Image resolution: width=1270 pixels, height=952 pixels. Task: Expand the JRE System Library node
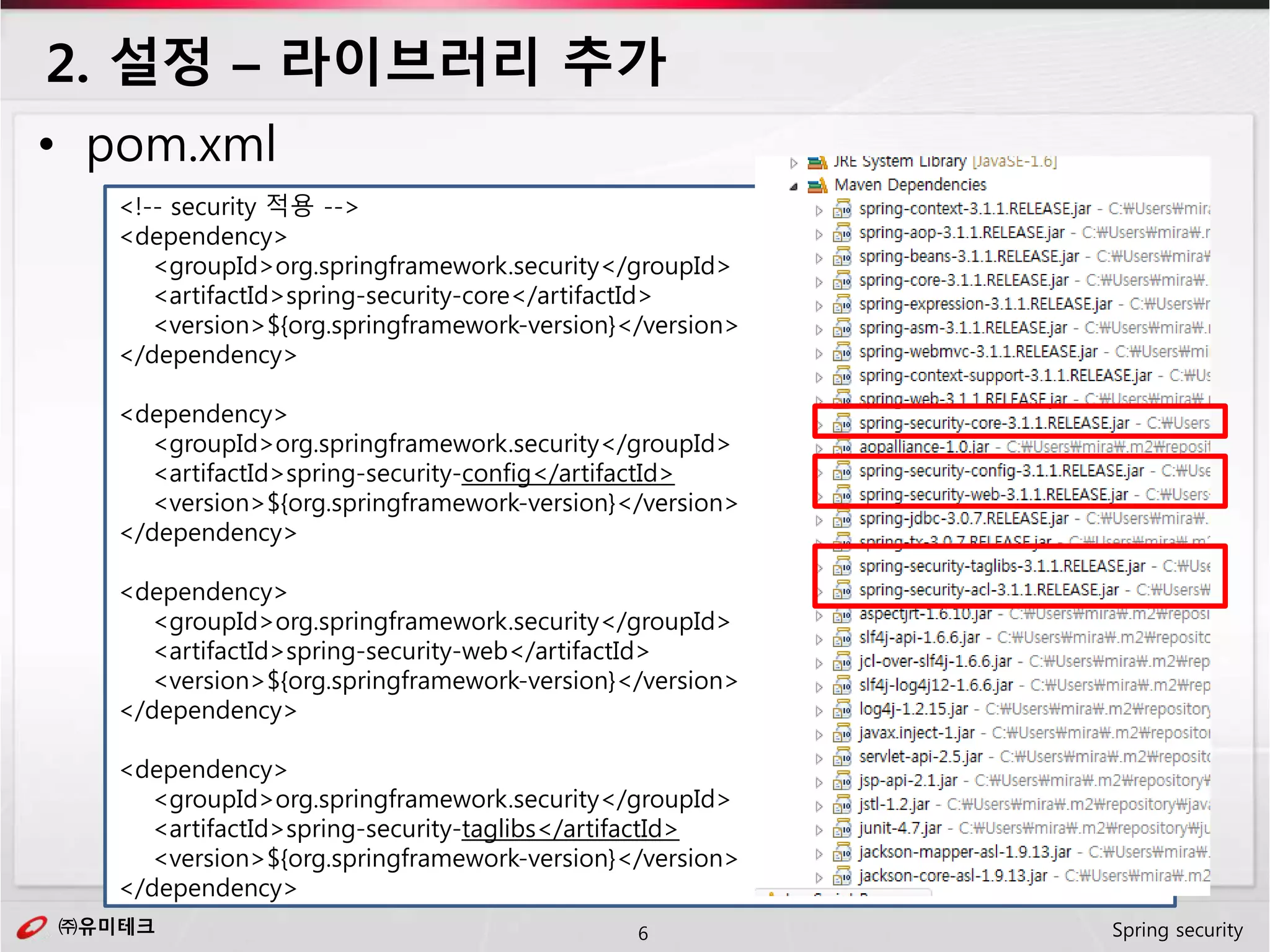[x=794, y=163]
